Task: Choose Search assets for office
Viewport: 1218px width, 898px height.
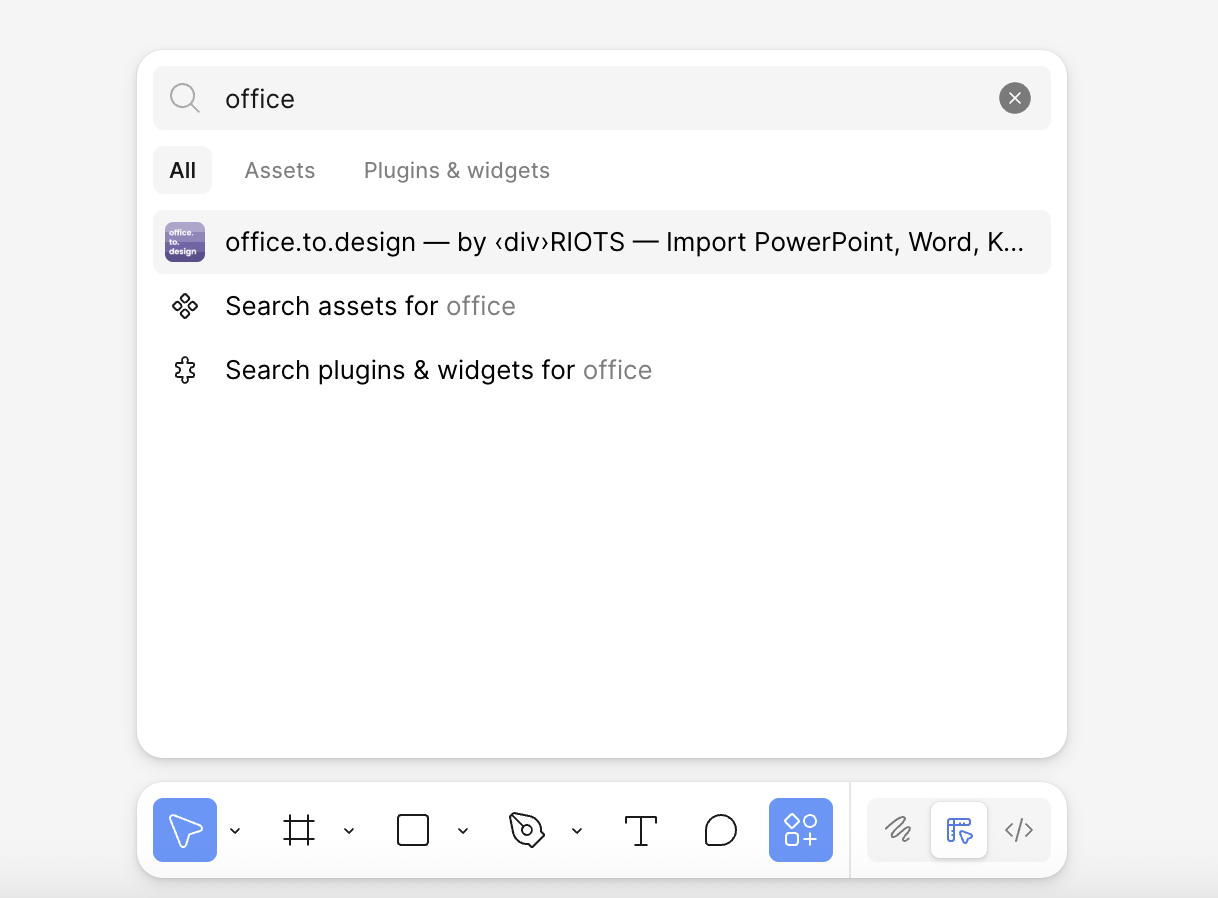Action: tap(602, 306)
